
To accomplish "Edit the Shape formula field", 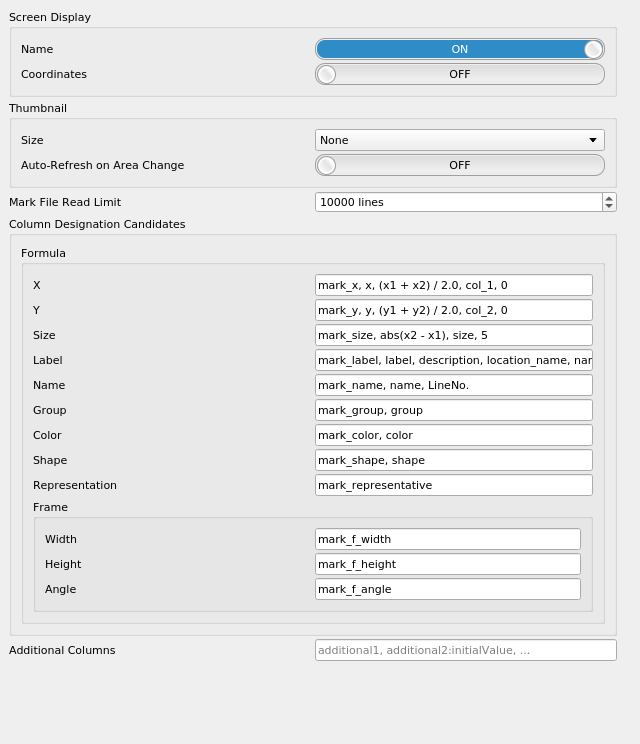I will [454, 460].
